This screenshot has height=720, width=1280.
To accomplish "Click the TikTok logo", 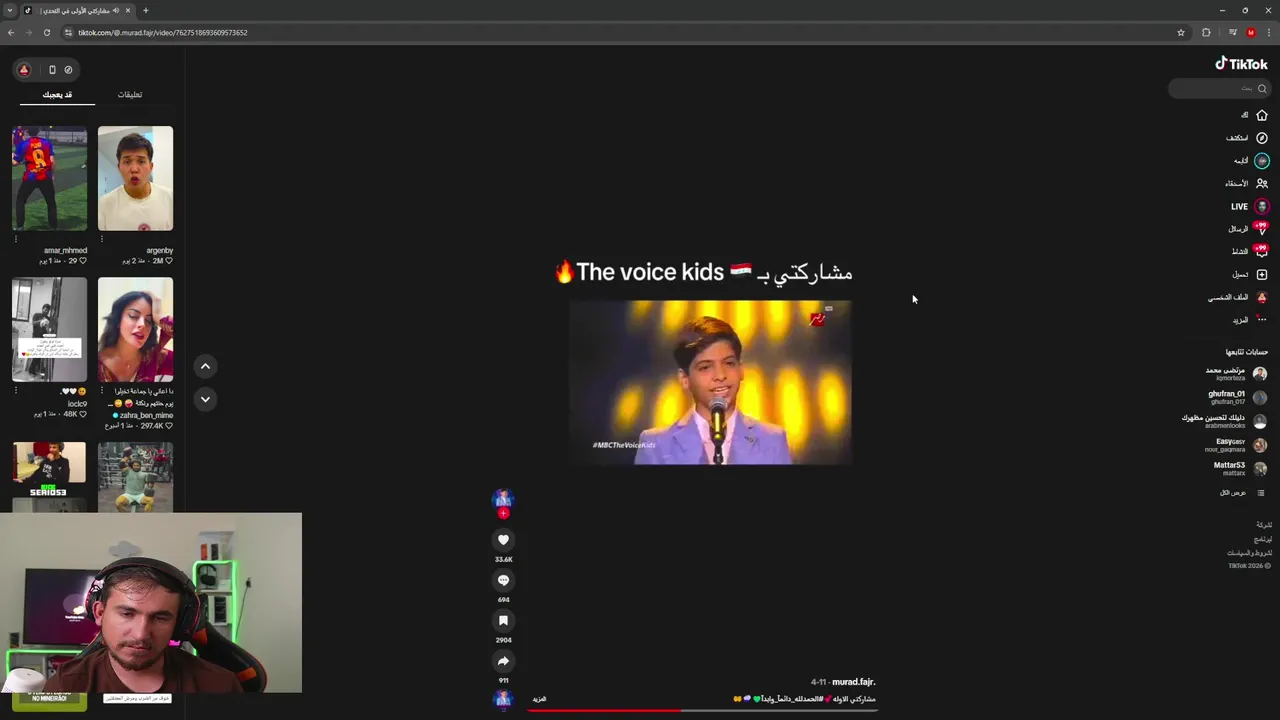I will (1241, 64).
